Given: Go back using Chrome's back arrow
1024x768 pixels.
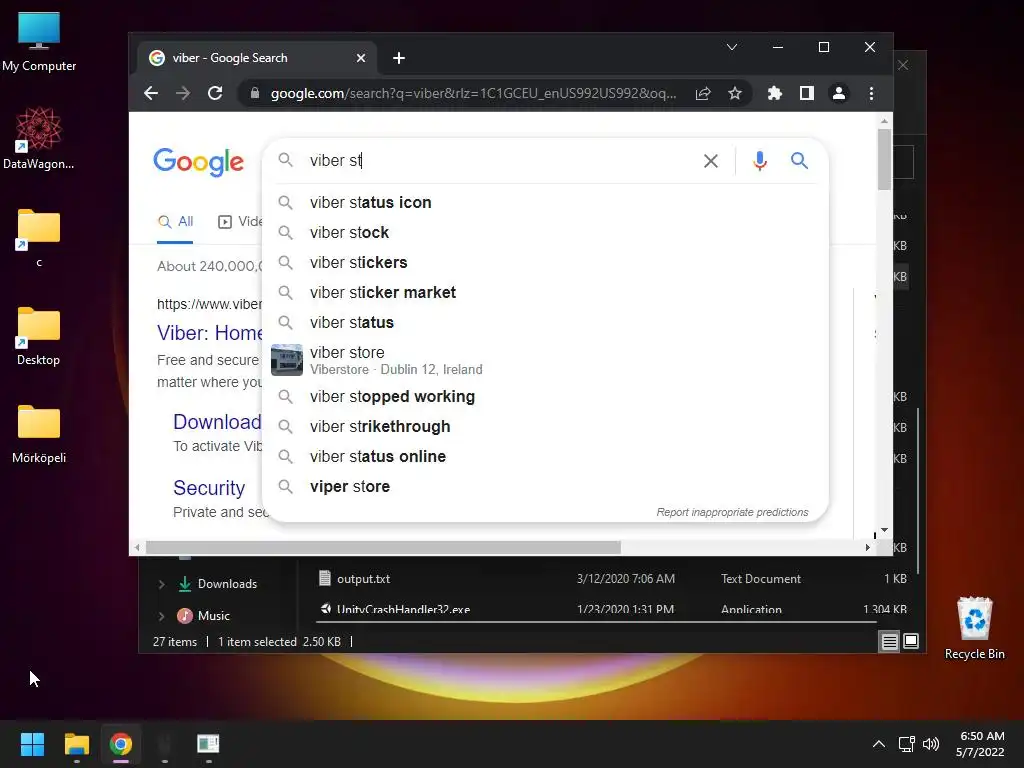Looking at the screenshot, I should click(x=151, y=93).
